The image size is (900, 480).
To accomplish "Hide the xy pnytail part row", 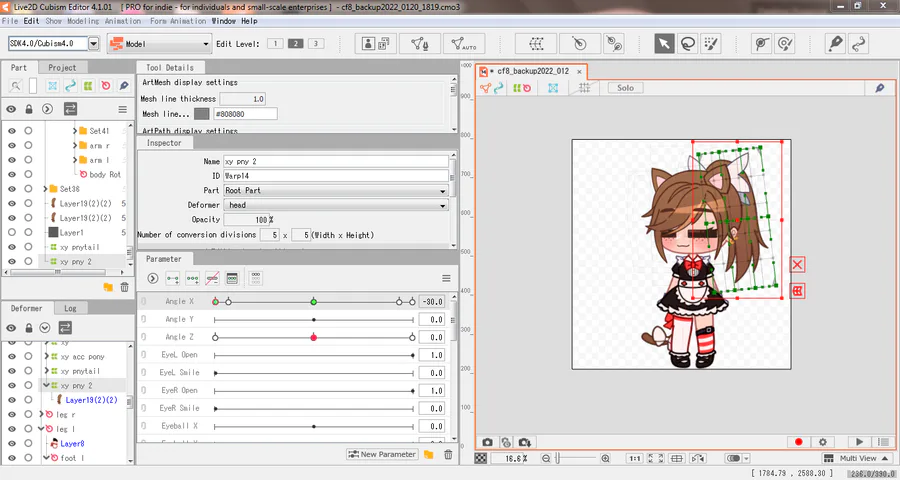I will (11, 247).
